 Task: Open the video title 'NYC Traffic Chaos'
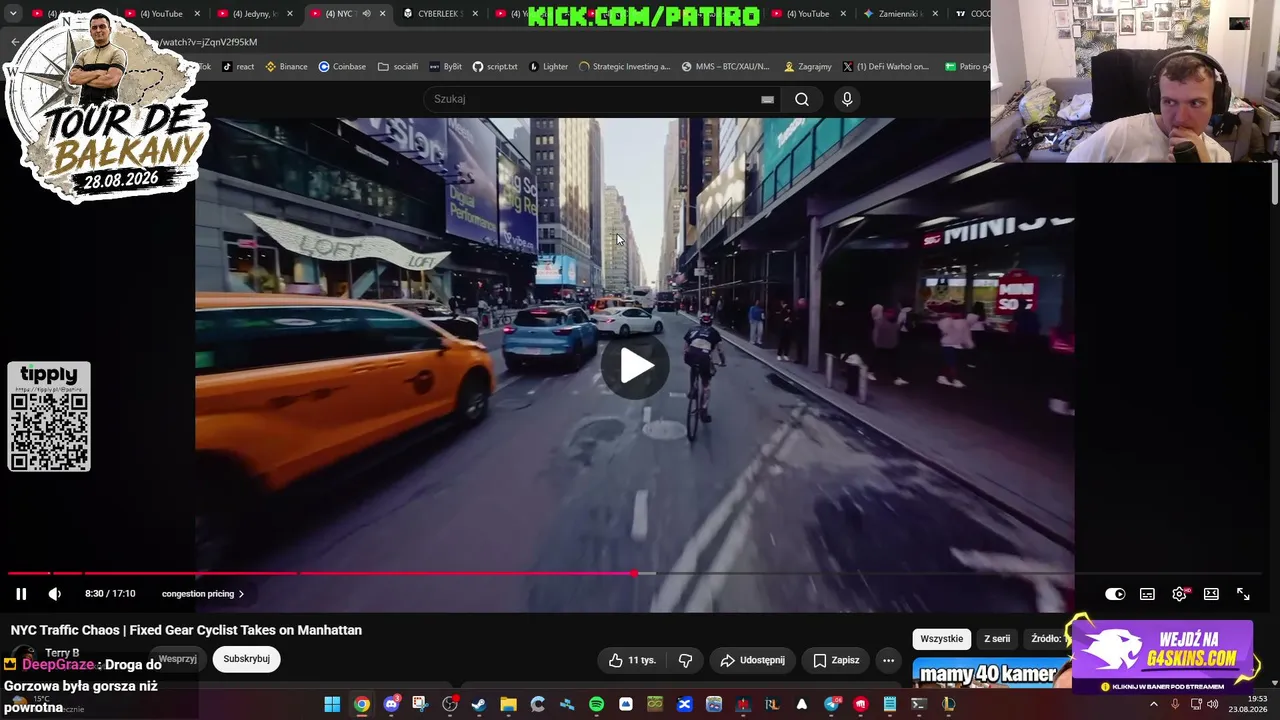click(x=186, y=630)
